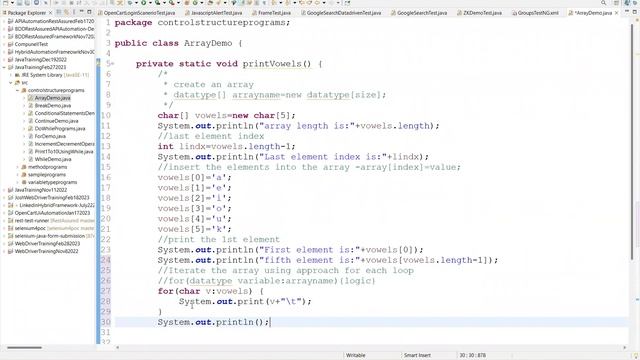Click the search magnifier icon in top toolbar
The width and height of the screenshot is (640, 360).
[x=603, y=3]
